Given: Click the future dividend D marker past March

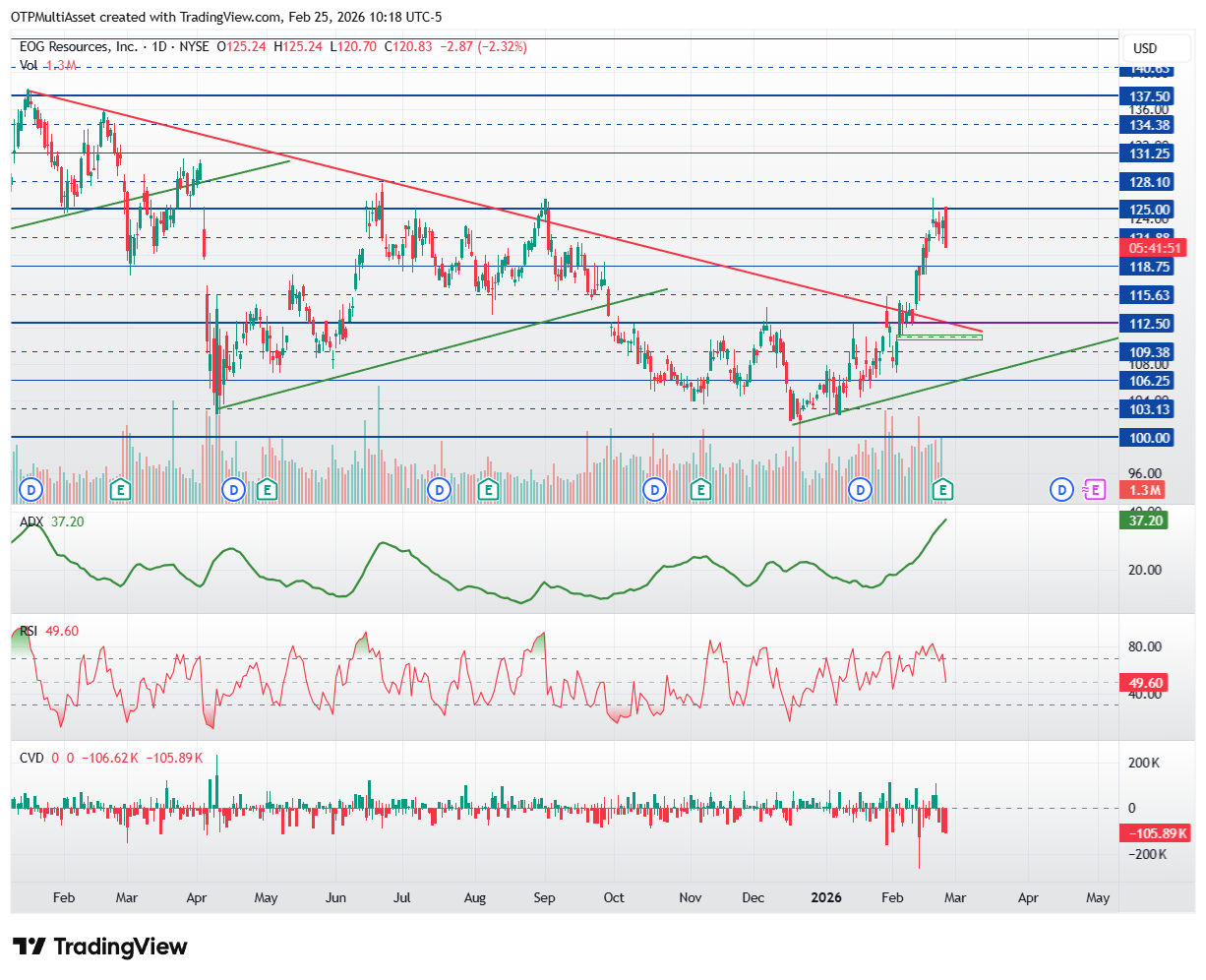Looking at the screenshot, I should point(1060,488).
